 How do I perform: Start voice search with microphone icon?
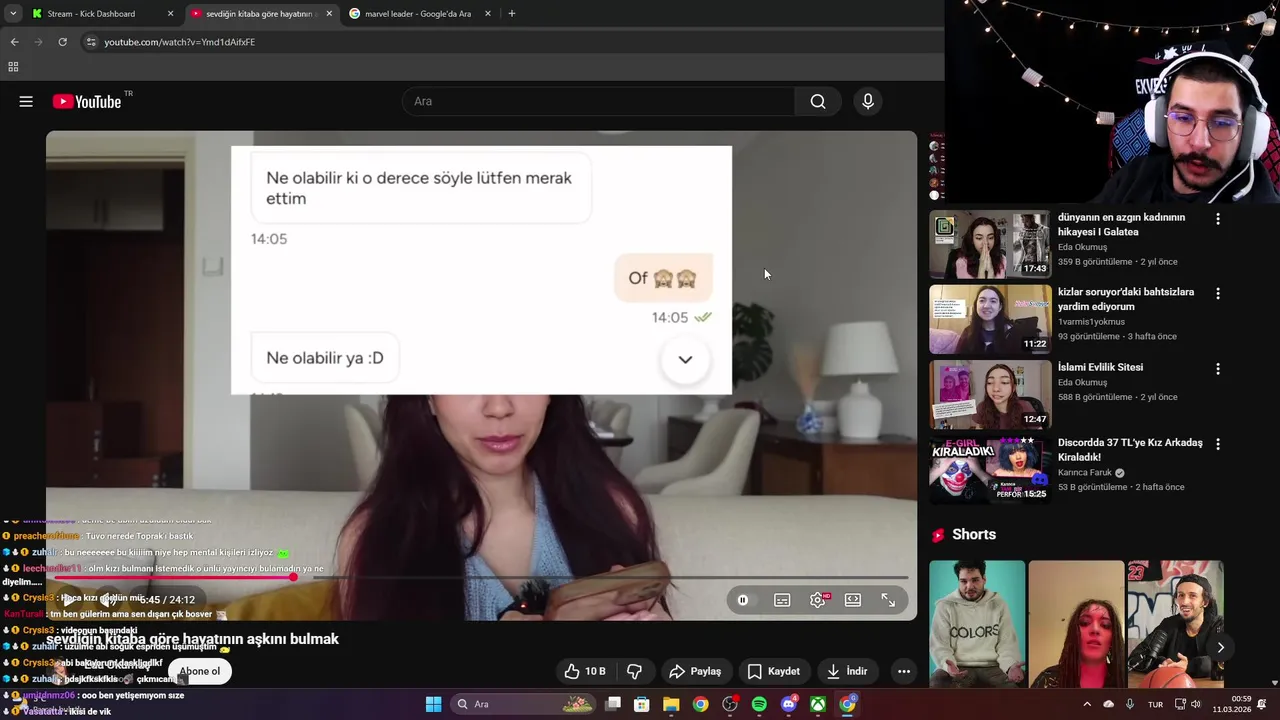868,101
